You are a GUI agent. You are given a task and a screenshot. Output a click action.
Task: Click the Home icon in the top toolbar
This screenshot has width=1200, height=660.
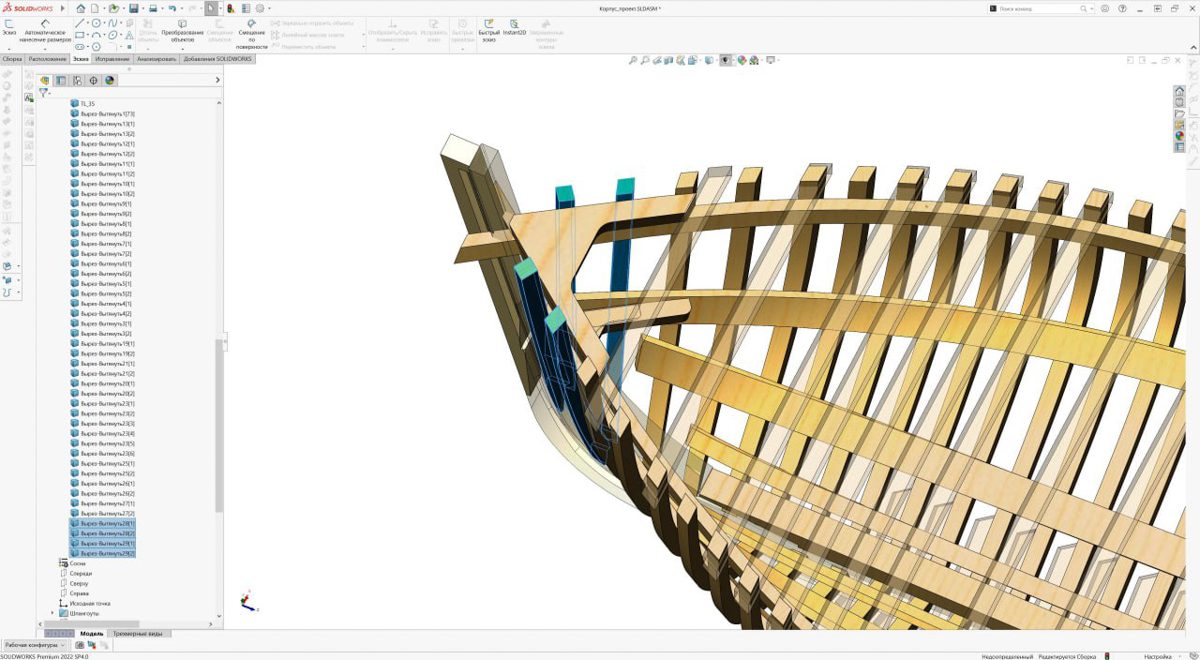[80, 8]
